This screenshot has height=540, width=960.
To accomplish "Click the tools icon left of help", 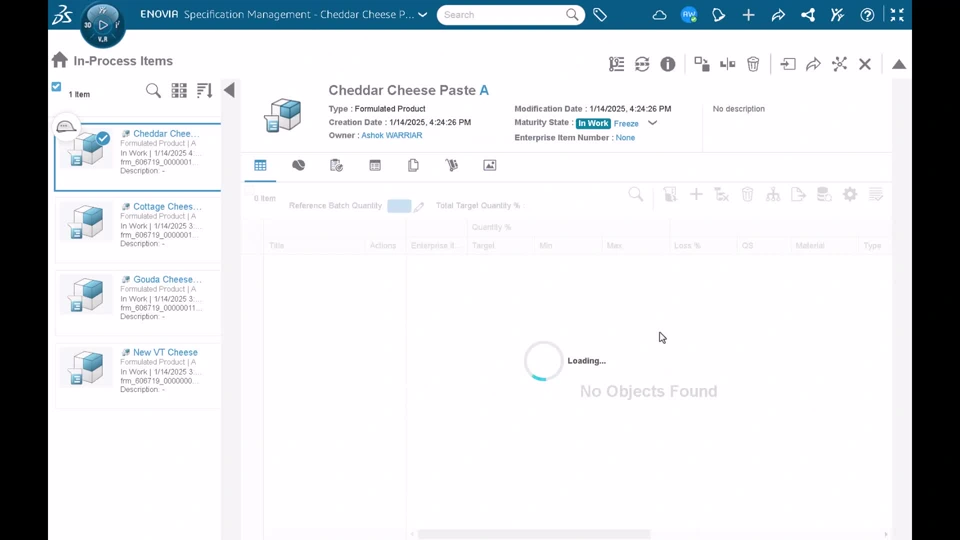I will pos(838,15).
